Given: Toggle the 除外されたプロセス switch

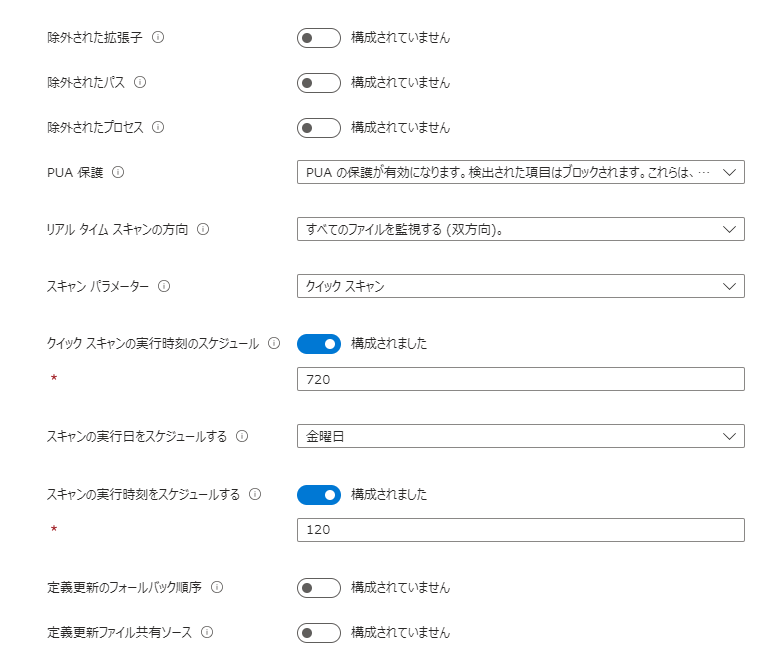Looking at the screenshot, I should pyautogui.click(x=319, y=128).
